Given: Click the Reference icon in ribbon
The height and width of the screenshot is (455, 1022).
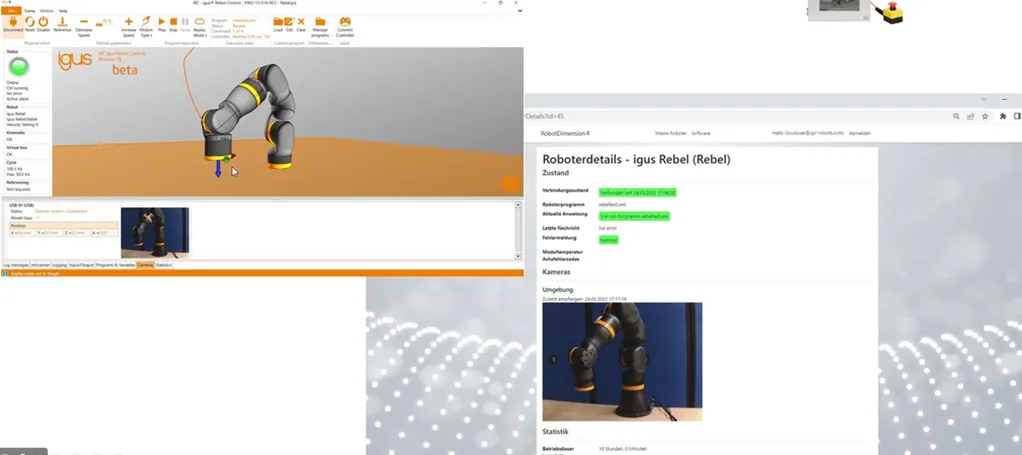Looking at the screenshot, I should 62,22.
